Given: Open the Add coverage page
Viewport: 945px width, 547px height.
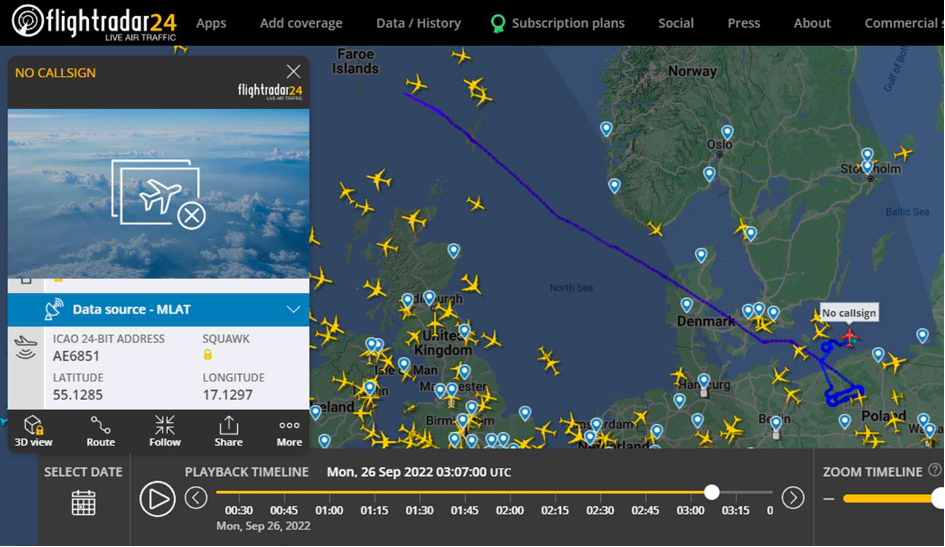Looking at the screenshot, I should tap(301, 23).
